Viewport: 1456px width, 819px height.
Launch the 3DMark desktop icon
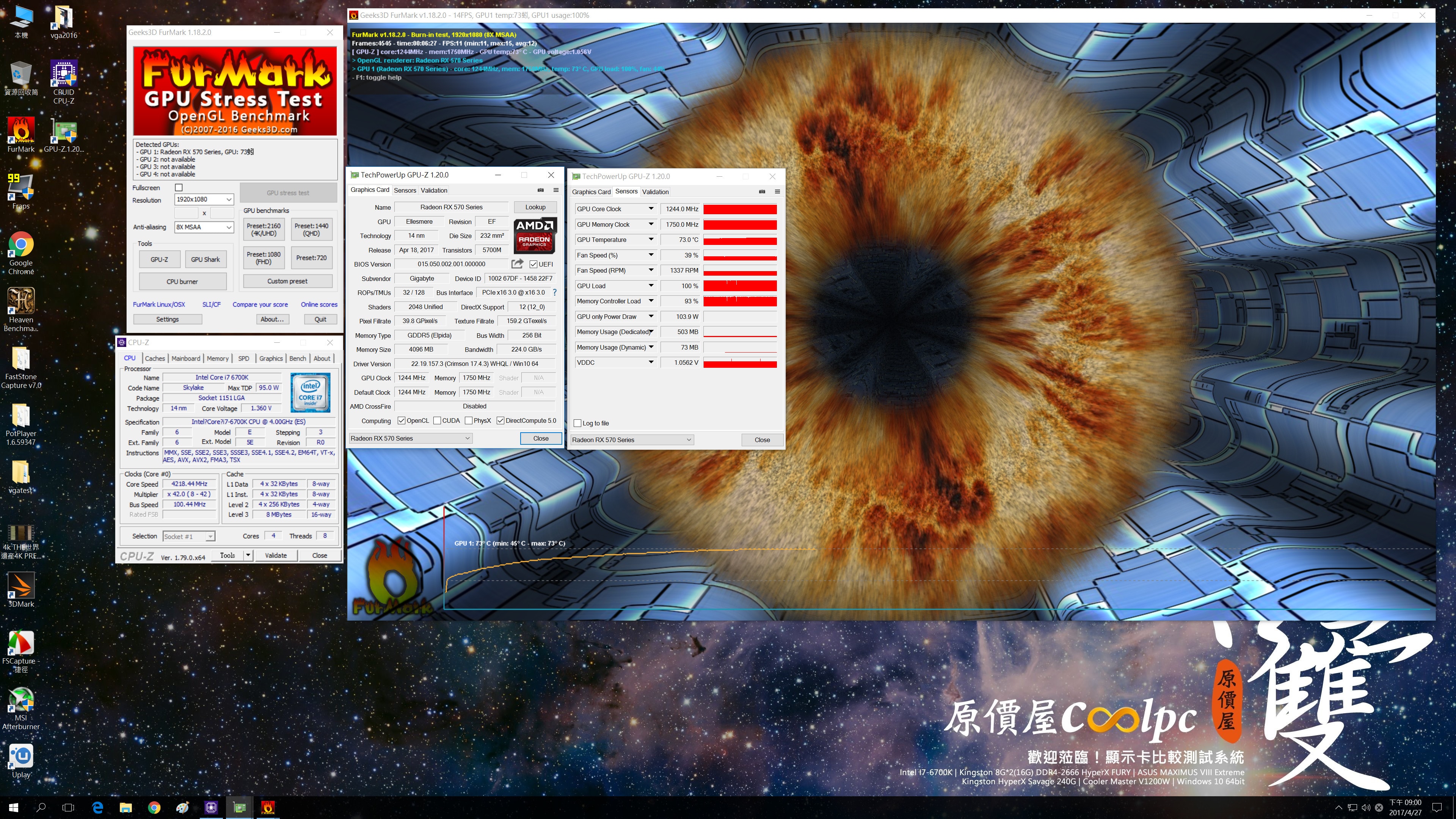pyautogui.click(x=21, y=590)
